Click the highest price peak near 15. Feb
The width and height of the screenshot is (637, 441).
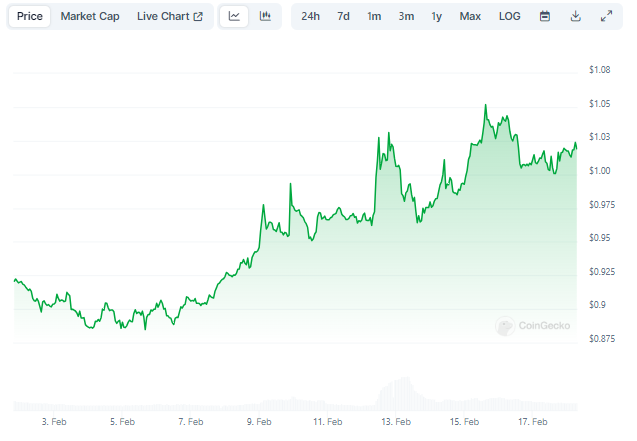[485, 106]
